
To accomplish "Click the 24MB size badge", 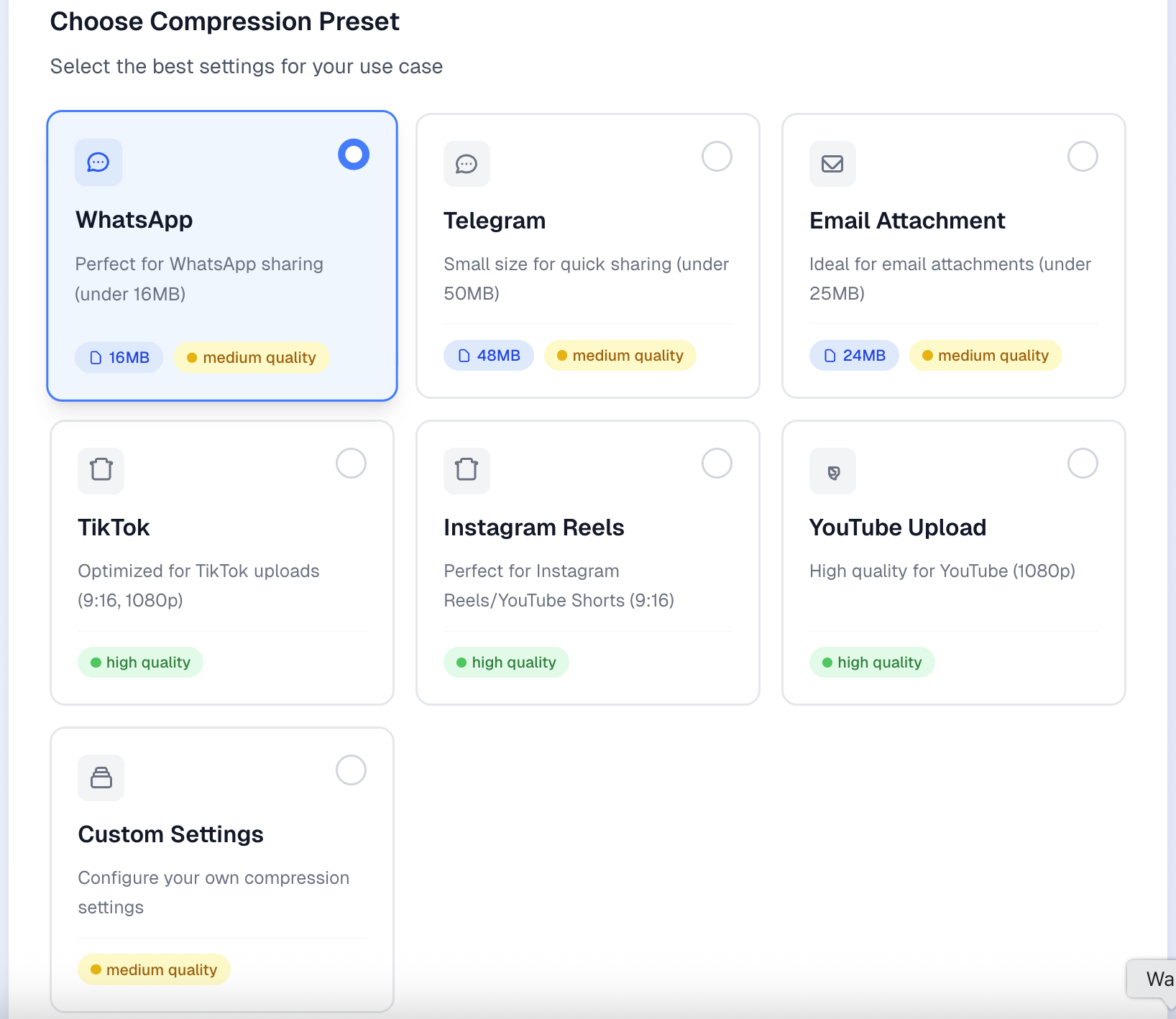I will [x=854, y=356].
